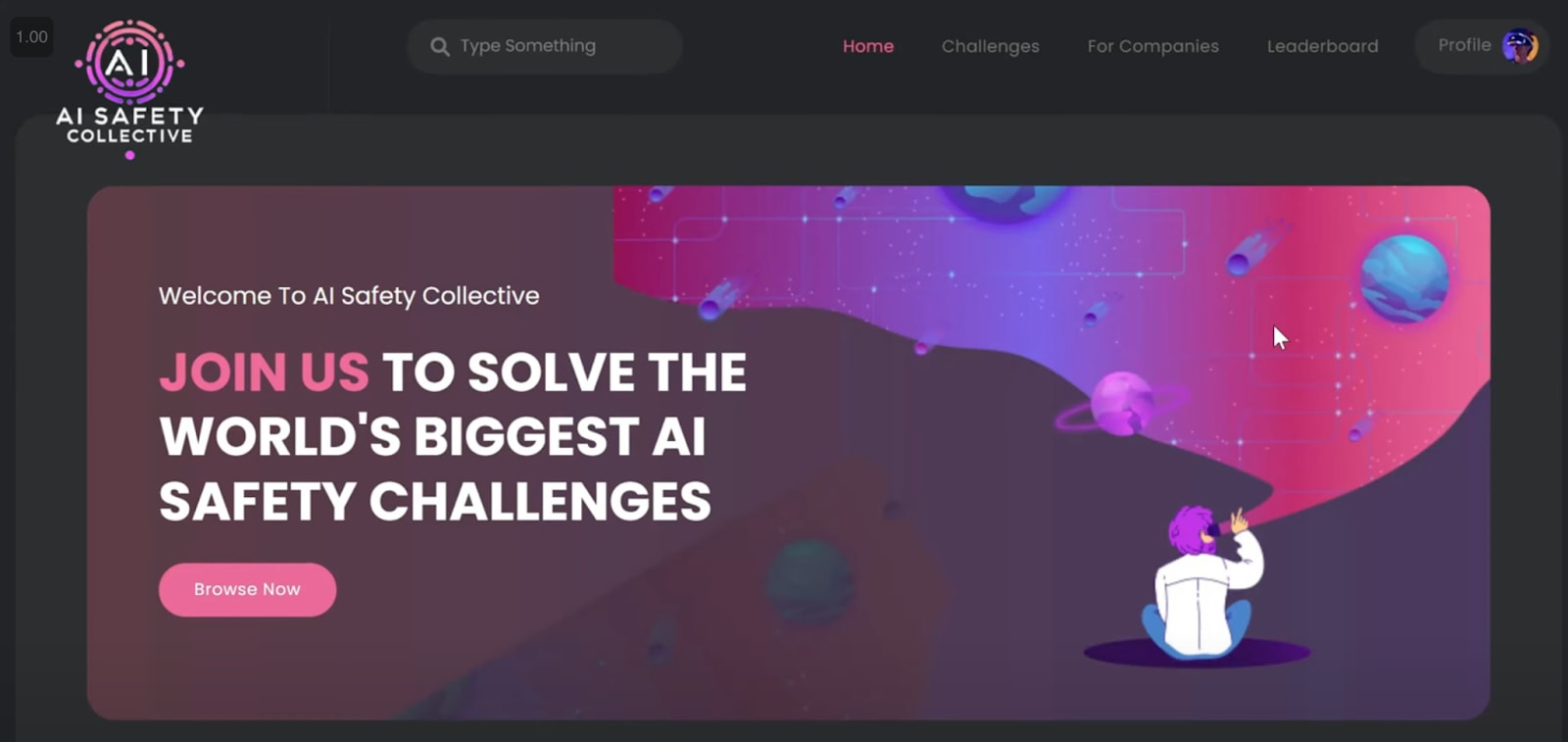Open the For Companies menu item
The image size is (1568, 742).
1152,46
